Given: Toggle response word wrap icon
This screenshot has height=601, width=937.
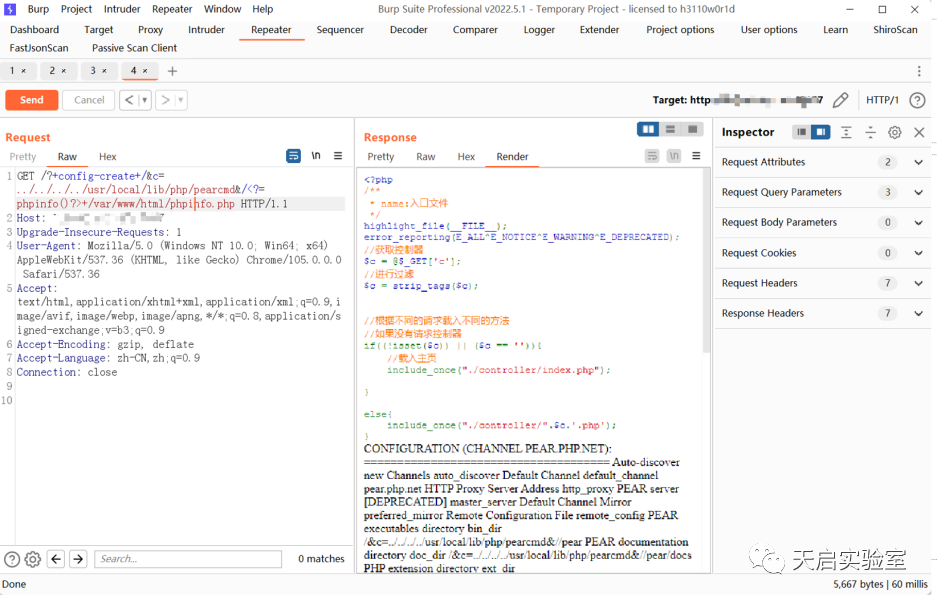Looking at the screenshot, I should [652, 156].
